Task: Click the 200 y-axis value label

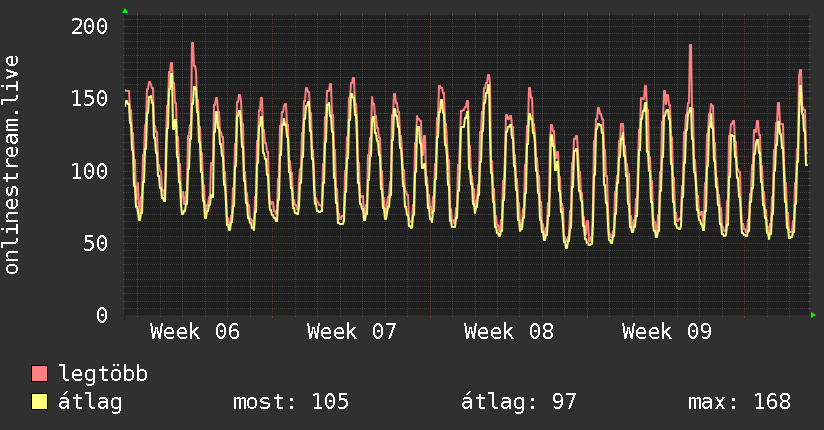Action: [x=90, y=26]
